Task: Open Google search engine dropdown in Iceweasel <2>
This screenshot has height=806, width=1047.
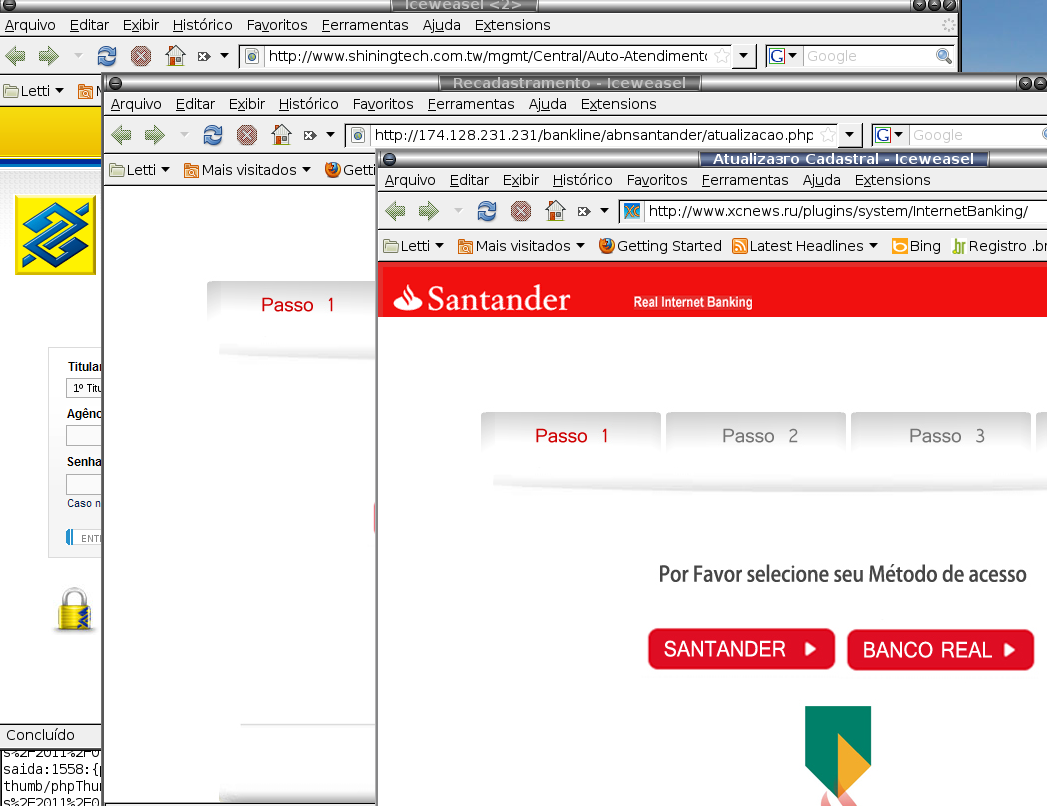Action: [x=783, y=56]
